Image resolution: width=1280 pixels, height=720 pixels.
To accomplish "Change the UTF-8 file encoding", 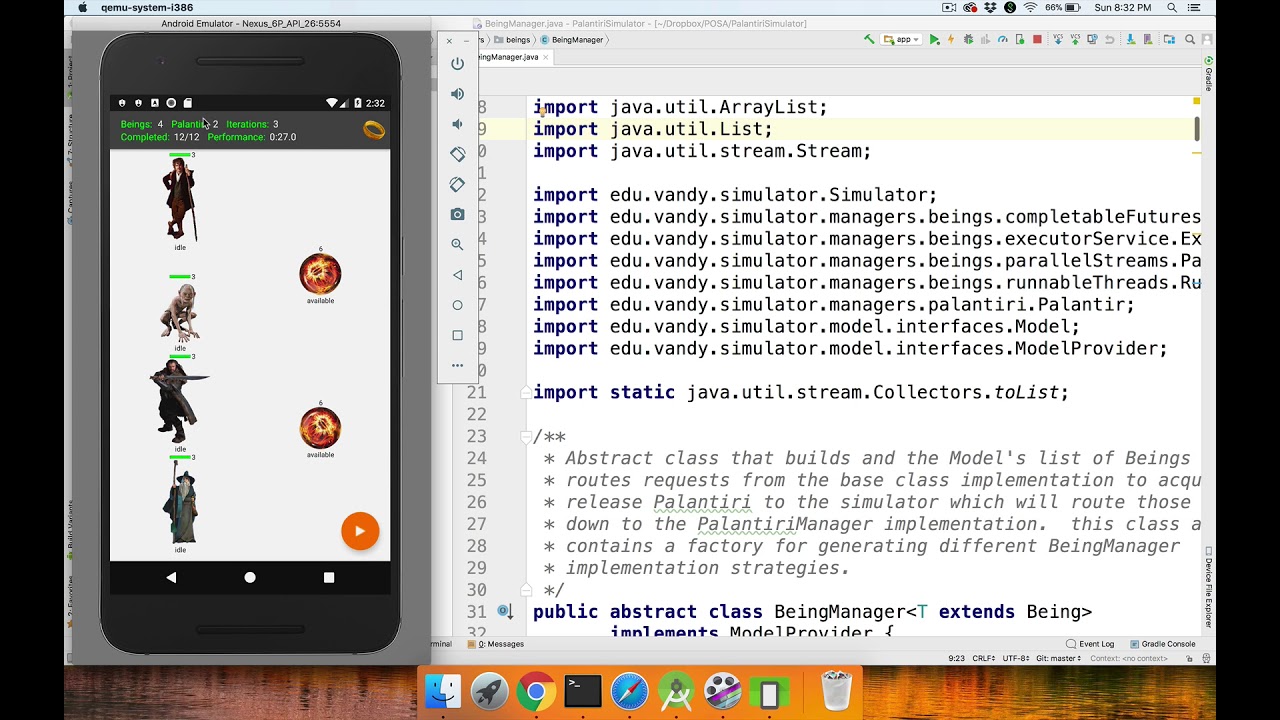I will point(1016,658).
